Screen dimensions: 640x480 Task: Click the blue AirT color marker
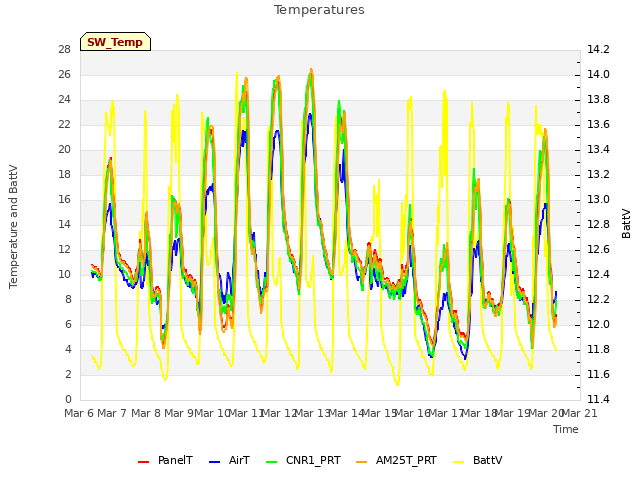coord(214,462)
